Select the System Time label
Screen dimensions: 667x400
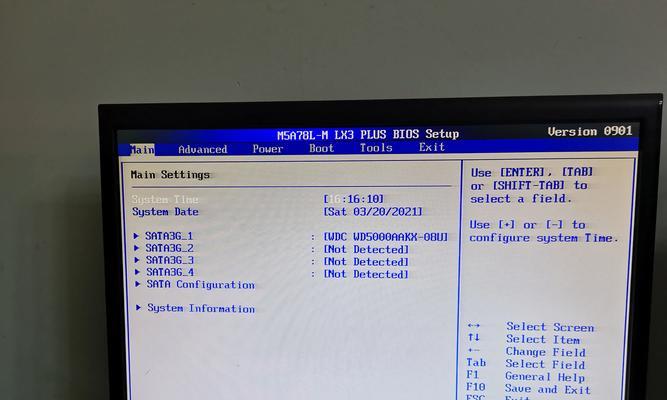(x=165, y=199)
